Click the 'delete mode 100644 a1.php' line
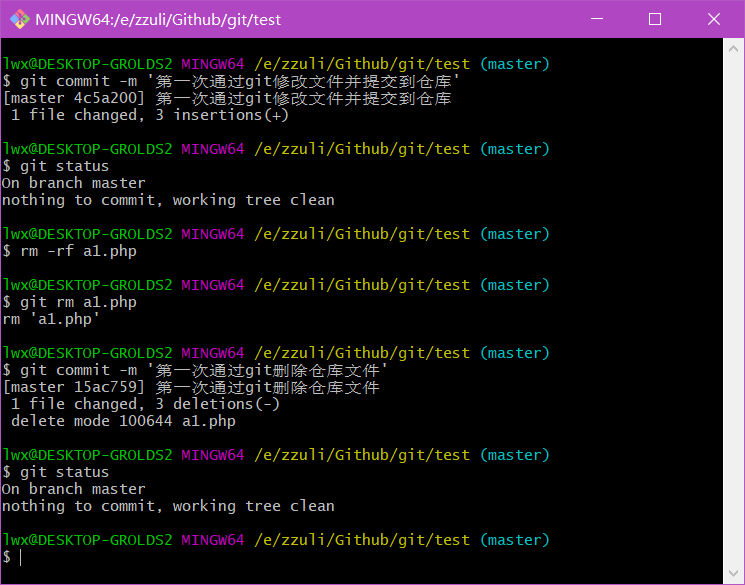The width and height of the screenshot is (745, 585). (x=123, y=421)
